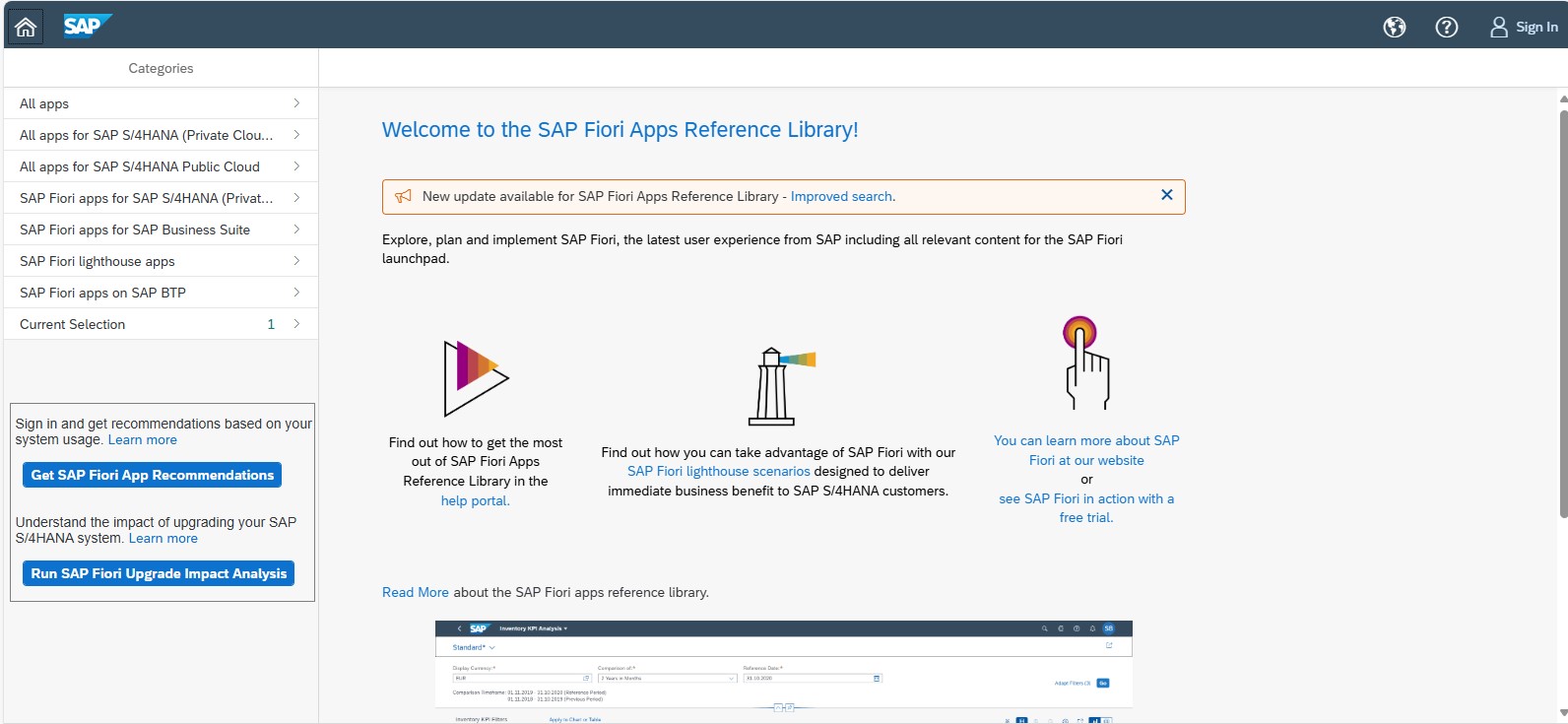The height and width of the screenshot is (724, 1568).
Task: Click the pointing hand illustration icon
Action: [1085, 362]
